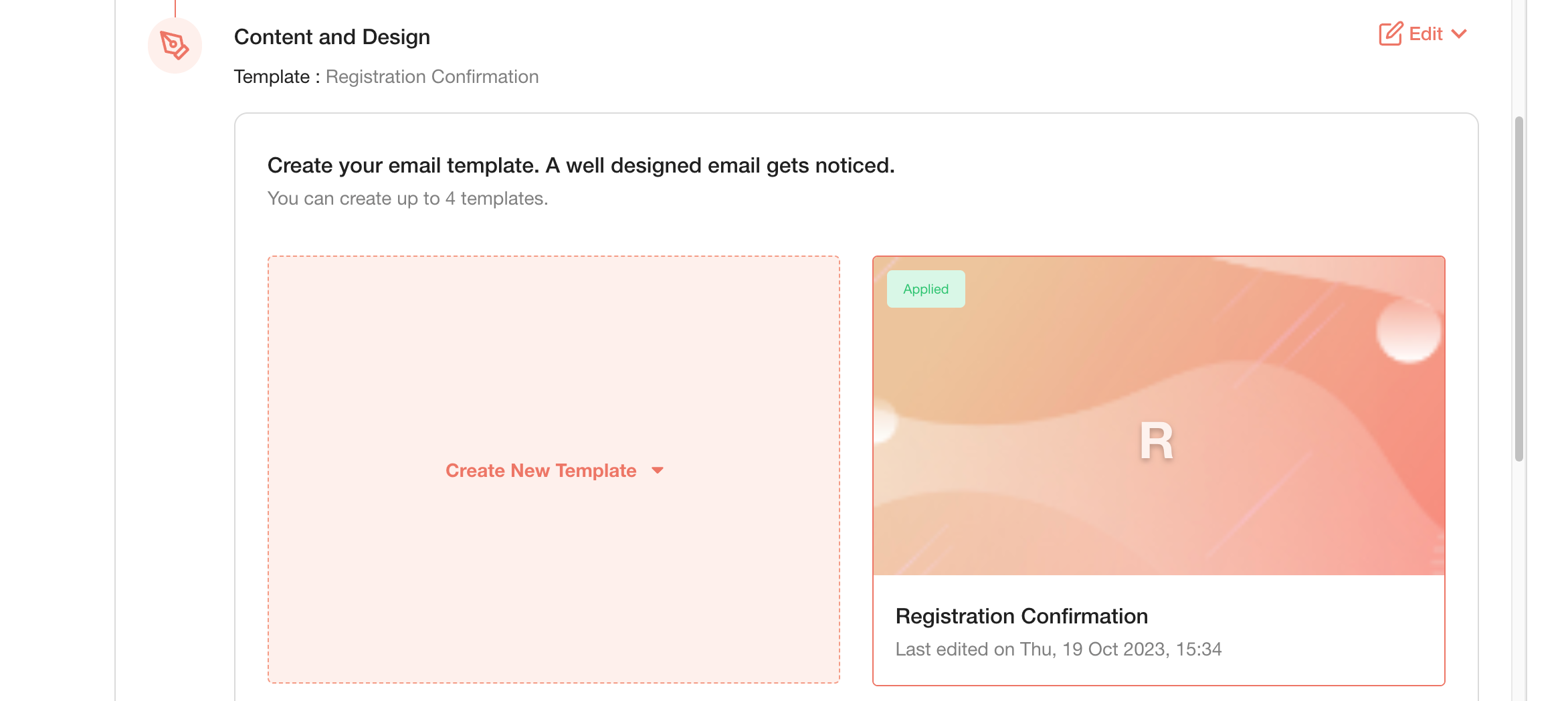Click the 'Template :' label

[x=277, y=77]
